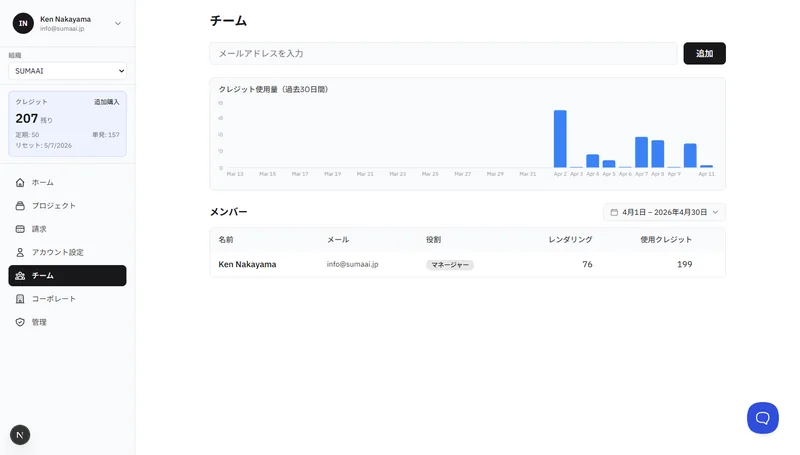800x455 pixels.
Task: Click the Apr 8 bar in chart
Action: [x=658, y=154]
